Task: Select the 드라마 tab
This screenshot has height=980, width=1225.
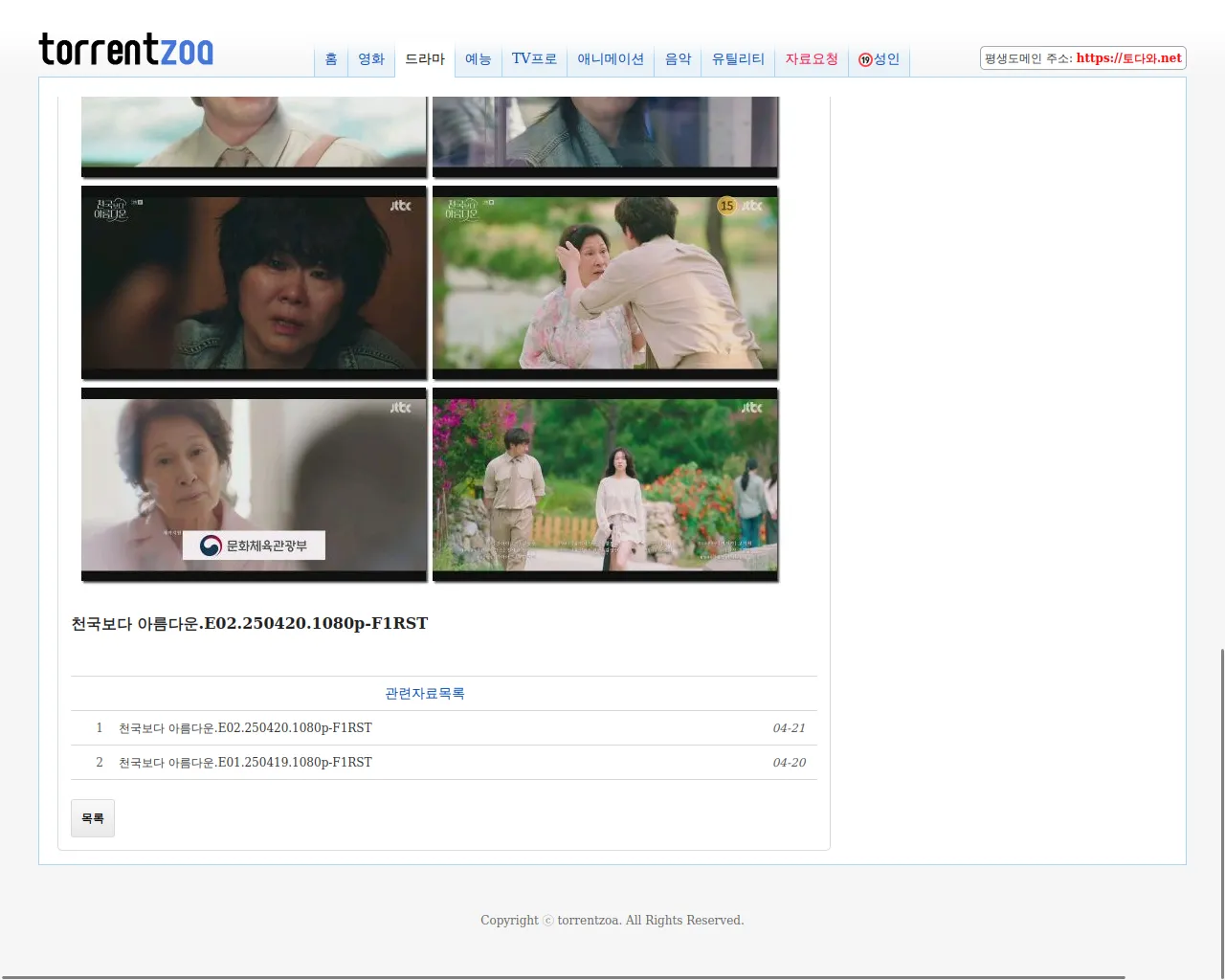Action: (x=425, y=59)
